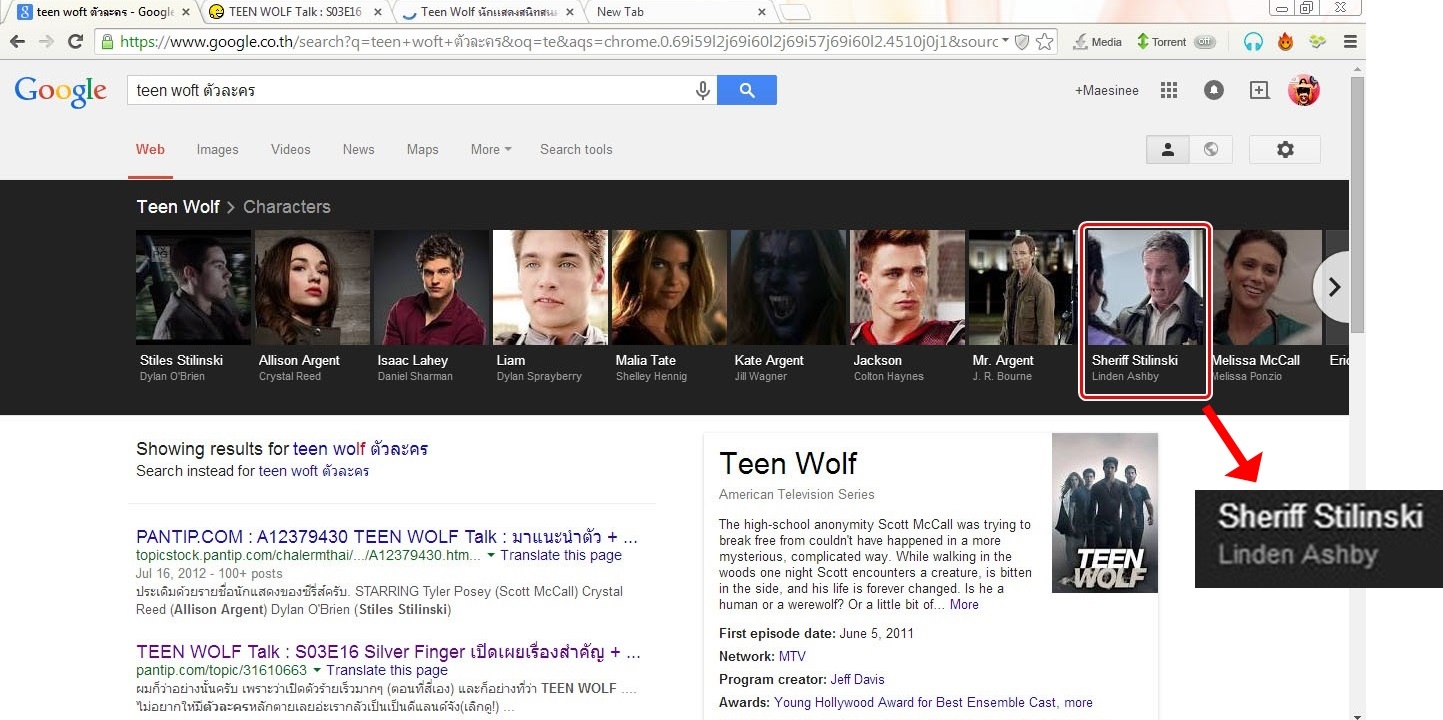The width and height of the screenshot is (1443, 720).
Task: Bookmark this page with the star icon
Action: (x=1044, y=42)
